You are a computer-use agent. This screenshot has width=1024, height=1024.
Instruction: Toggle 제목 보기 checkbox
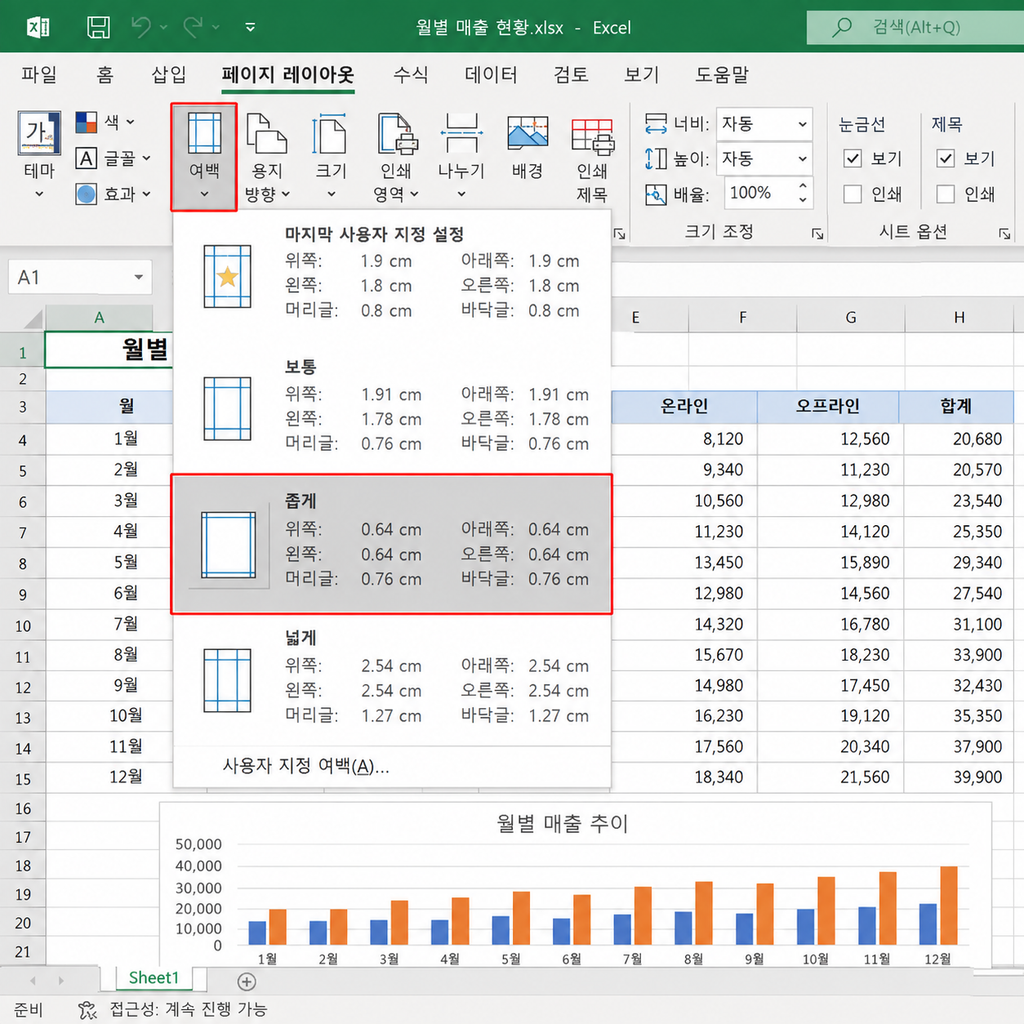coord(945,158)
